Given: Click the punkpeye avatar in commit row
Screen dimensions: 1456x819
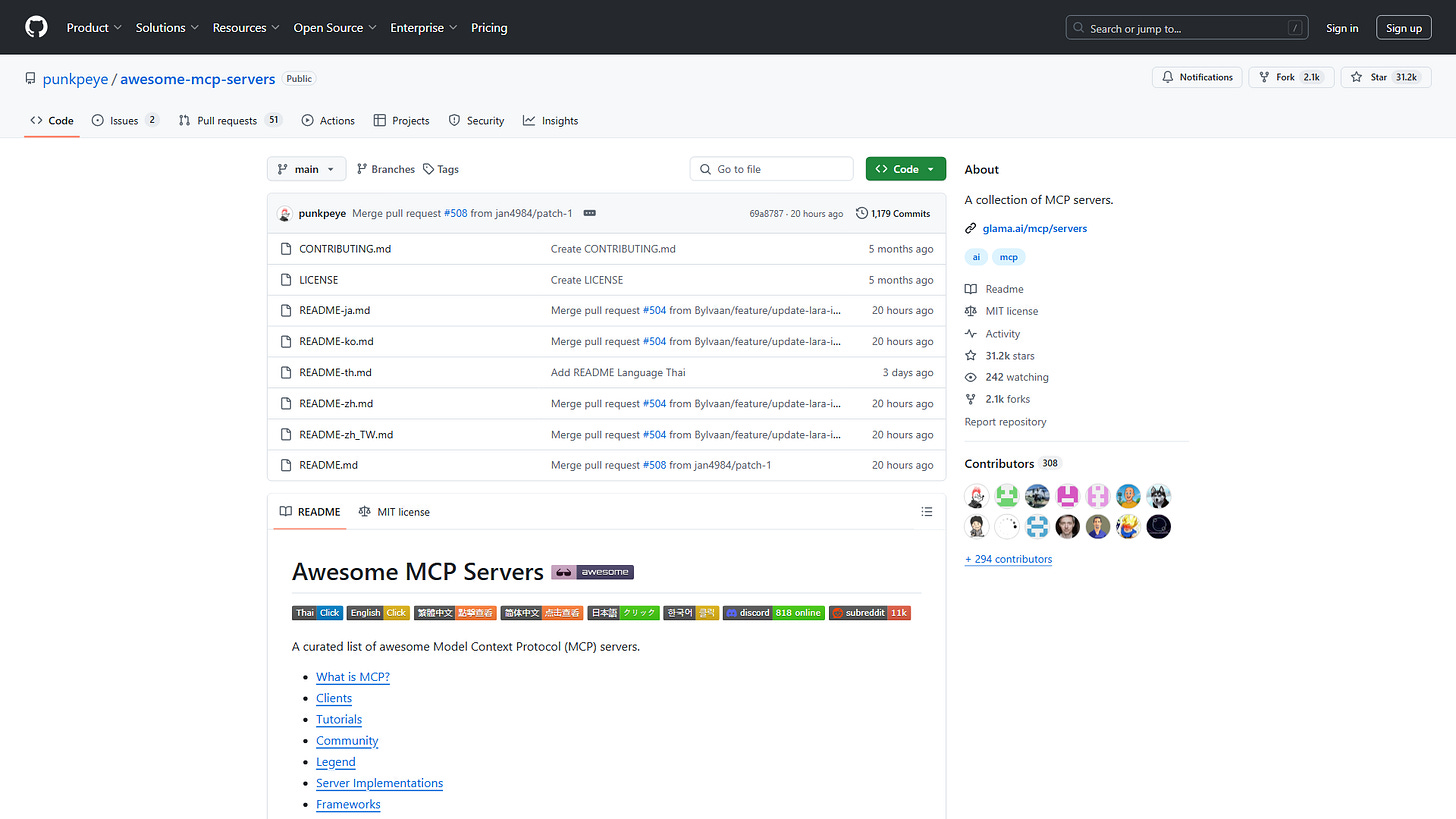Looking at the screenshot, I should point(285,214).
